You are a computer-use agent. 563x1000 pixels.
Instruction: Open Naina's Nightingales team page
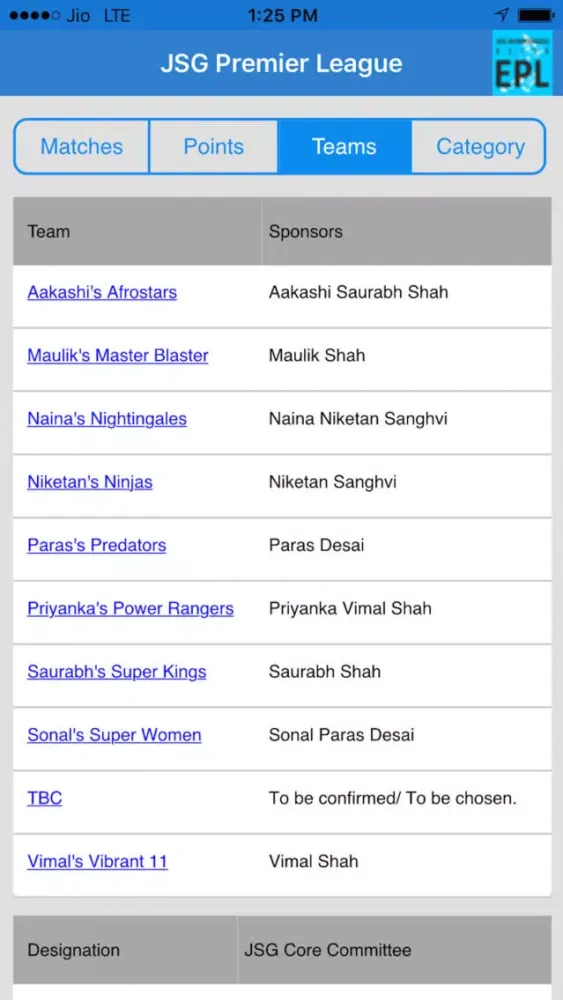pyautogui.click(x=107, y=418)
